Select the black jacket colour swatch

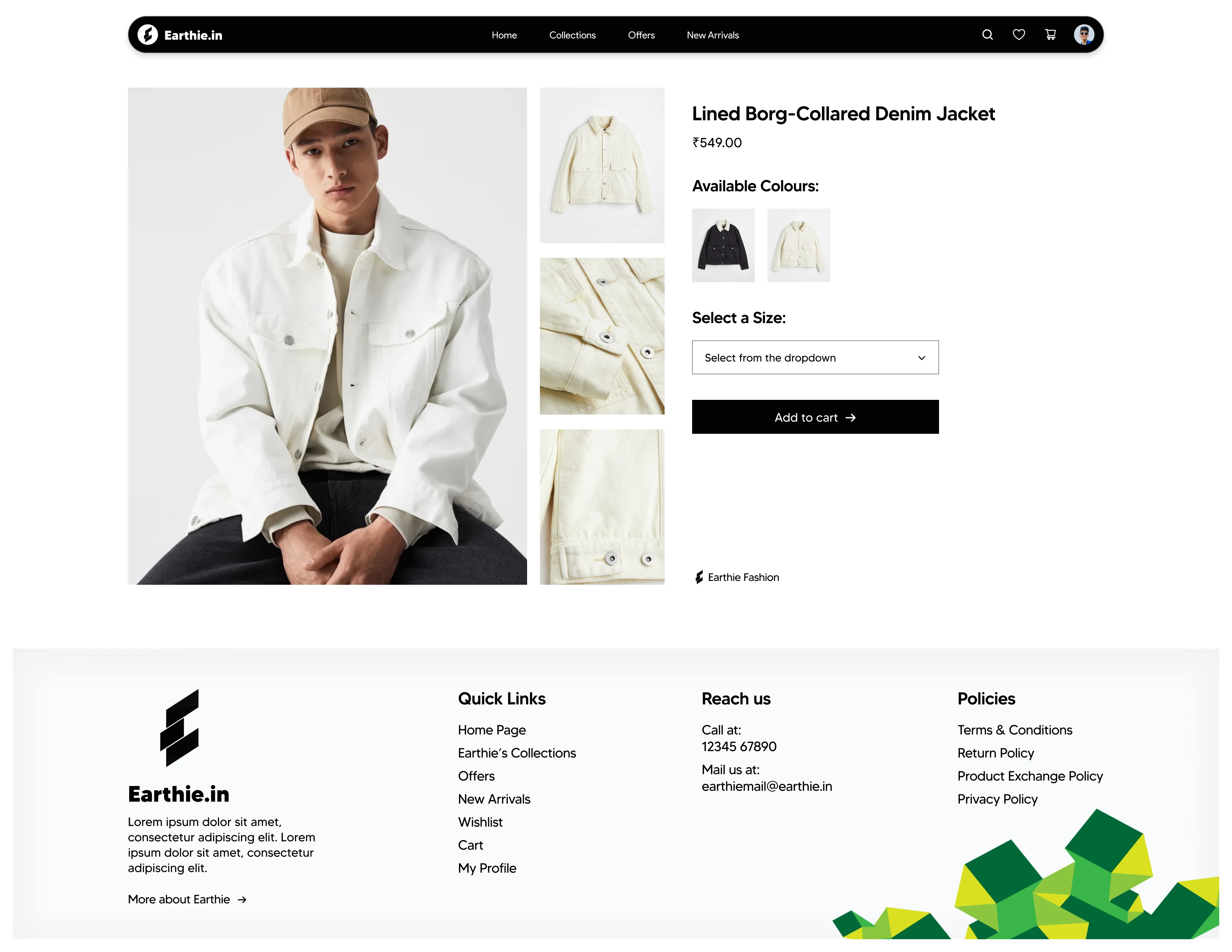point(723,245)
